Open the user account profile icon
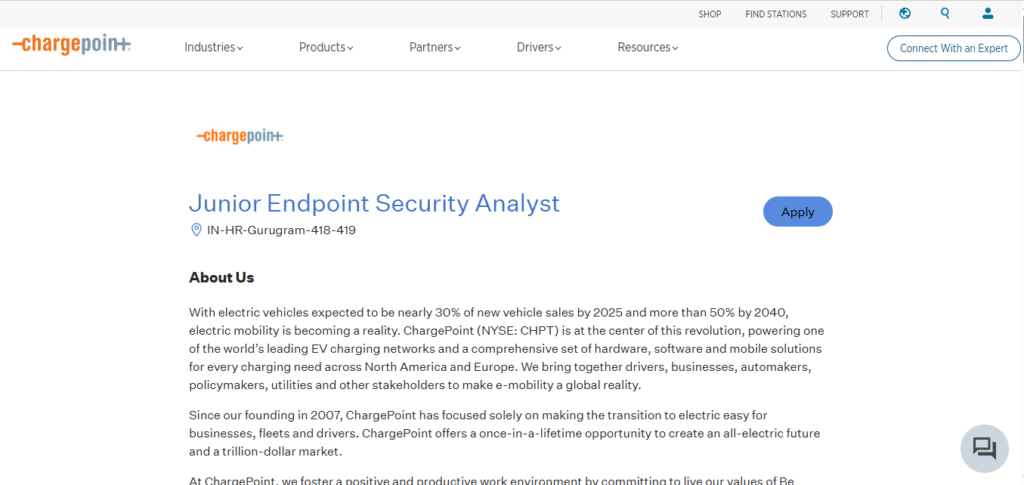The height and width of the screenshot is (485, 1024). coord(987,14)
